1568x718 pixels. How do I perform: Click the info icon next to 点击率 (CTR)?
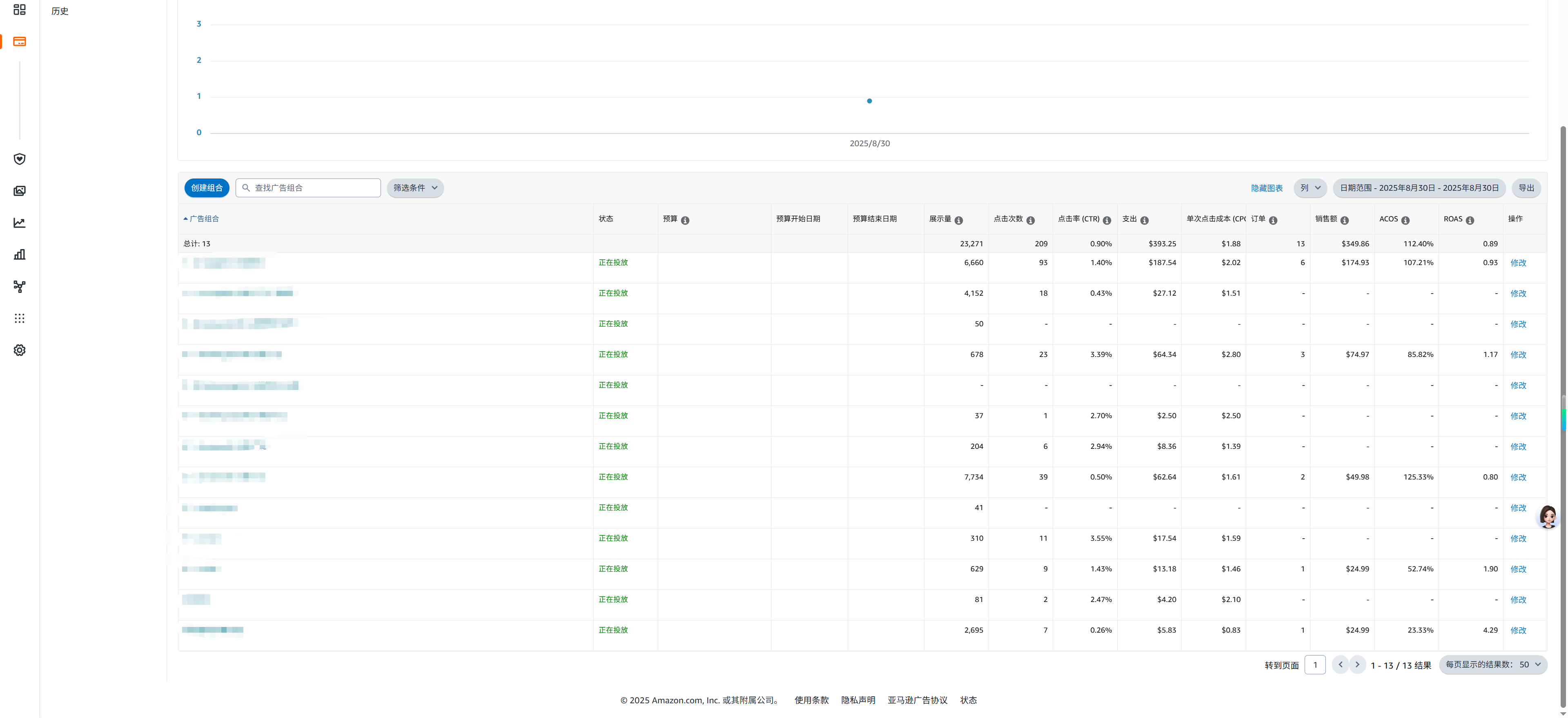[x=1107, y=221]
